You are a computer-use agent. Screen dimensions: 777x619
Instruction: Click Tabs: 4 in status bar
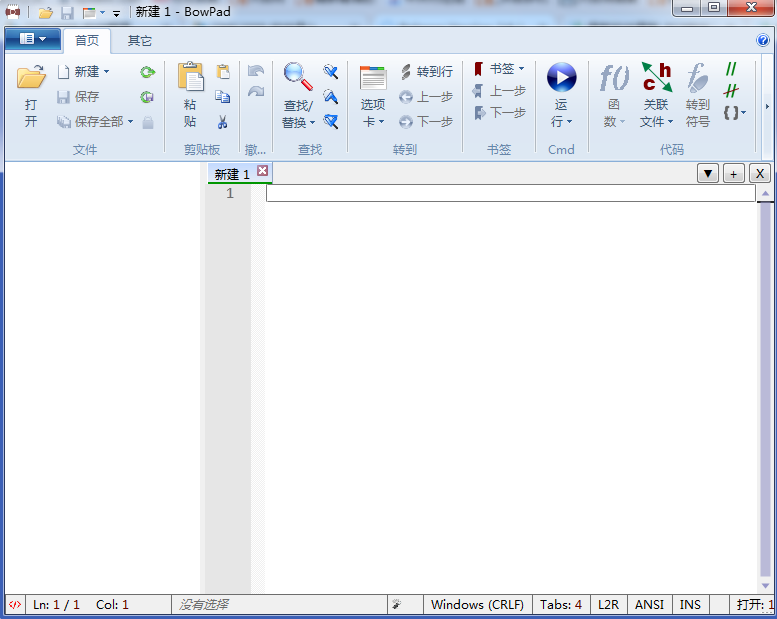(561, 605)
